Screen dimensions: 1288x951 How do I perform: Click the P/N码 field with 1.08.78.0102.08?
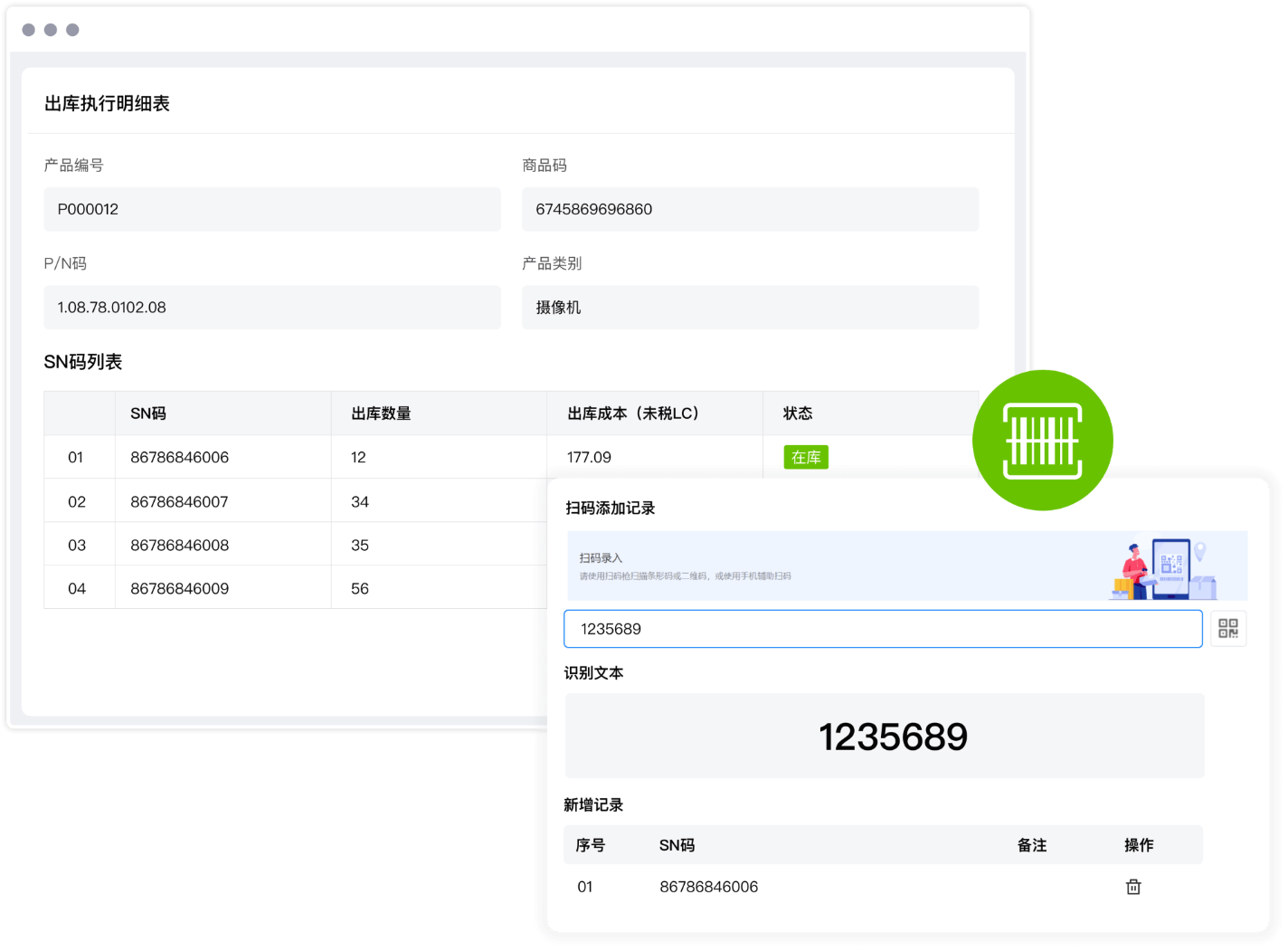click(x=271, y=308)
